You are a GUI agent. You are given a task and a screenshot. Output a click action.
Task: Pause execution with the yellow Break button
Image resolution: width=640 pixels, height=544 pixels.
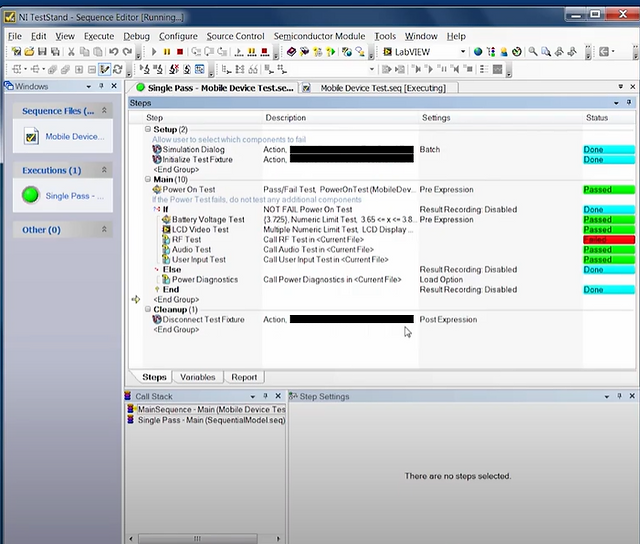coord(167,51)
